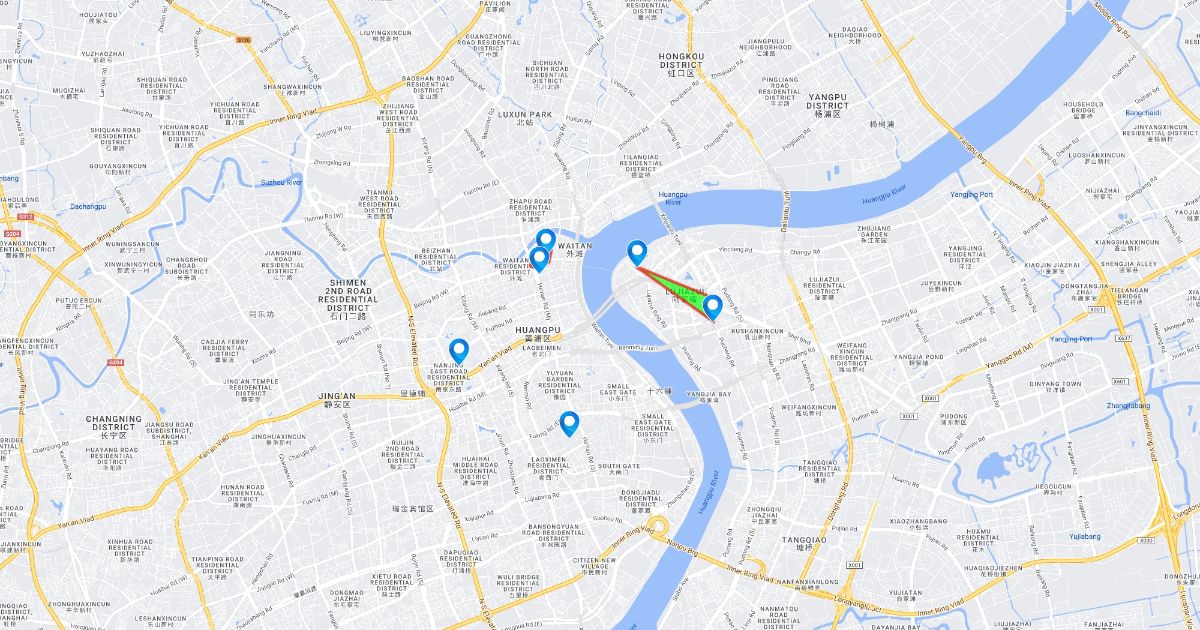Click the pin at the triangle's eastern corner in Lujiazui
Screen dimensions: 1200x630
tap(712, 307)
